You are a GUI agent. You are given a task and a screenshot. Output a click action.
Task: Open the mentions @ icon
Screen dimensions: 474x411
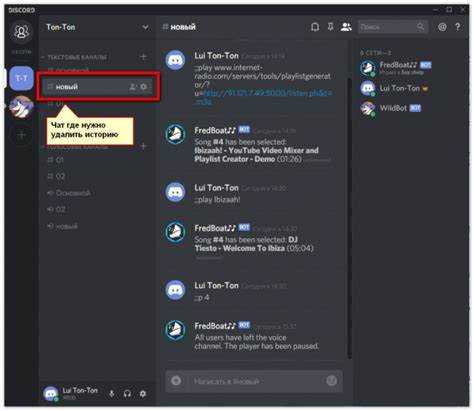click(x=442, y=27)
